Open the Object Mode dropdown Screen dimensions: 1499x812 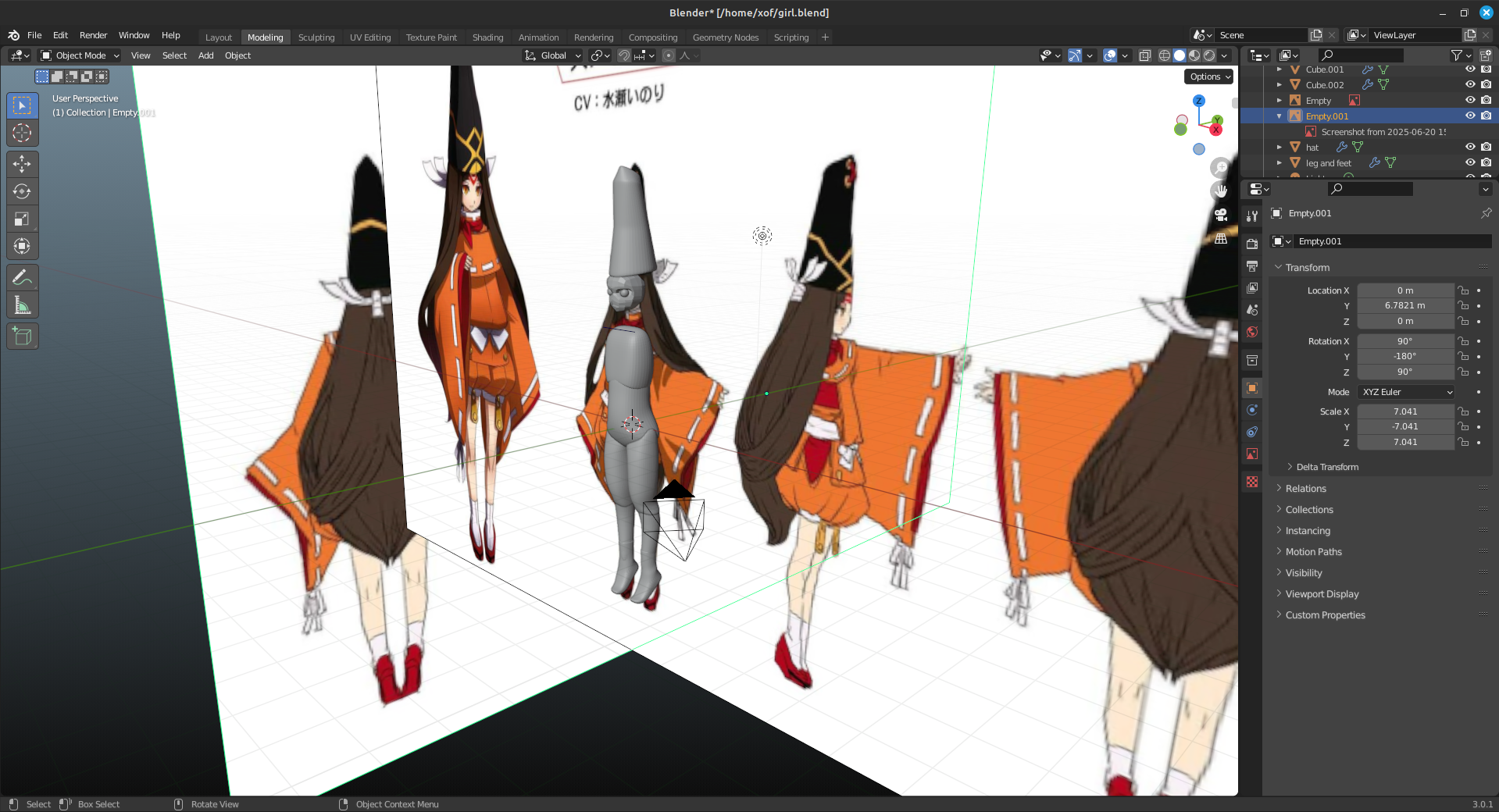click(x=80, y=55)
